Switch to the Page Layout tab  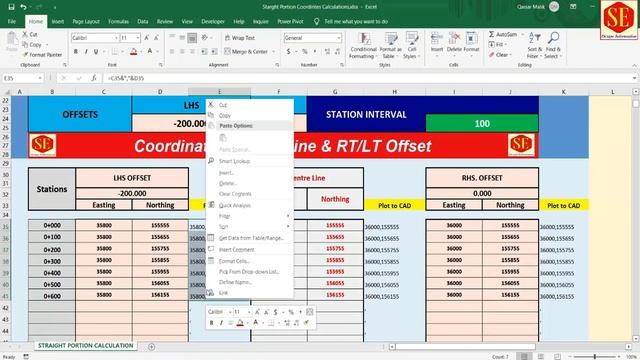(x=86, y=21)
